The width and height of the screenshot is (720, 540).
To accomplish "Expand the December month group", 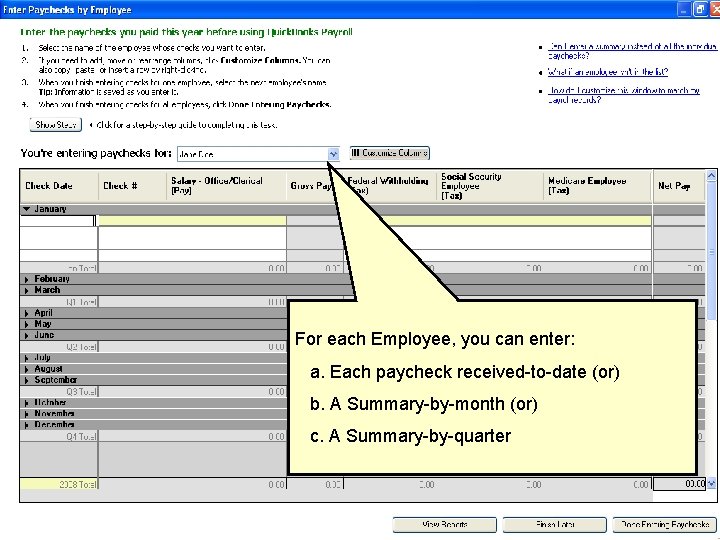I will (x=27, y=425).
